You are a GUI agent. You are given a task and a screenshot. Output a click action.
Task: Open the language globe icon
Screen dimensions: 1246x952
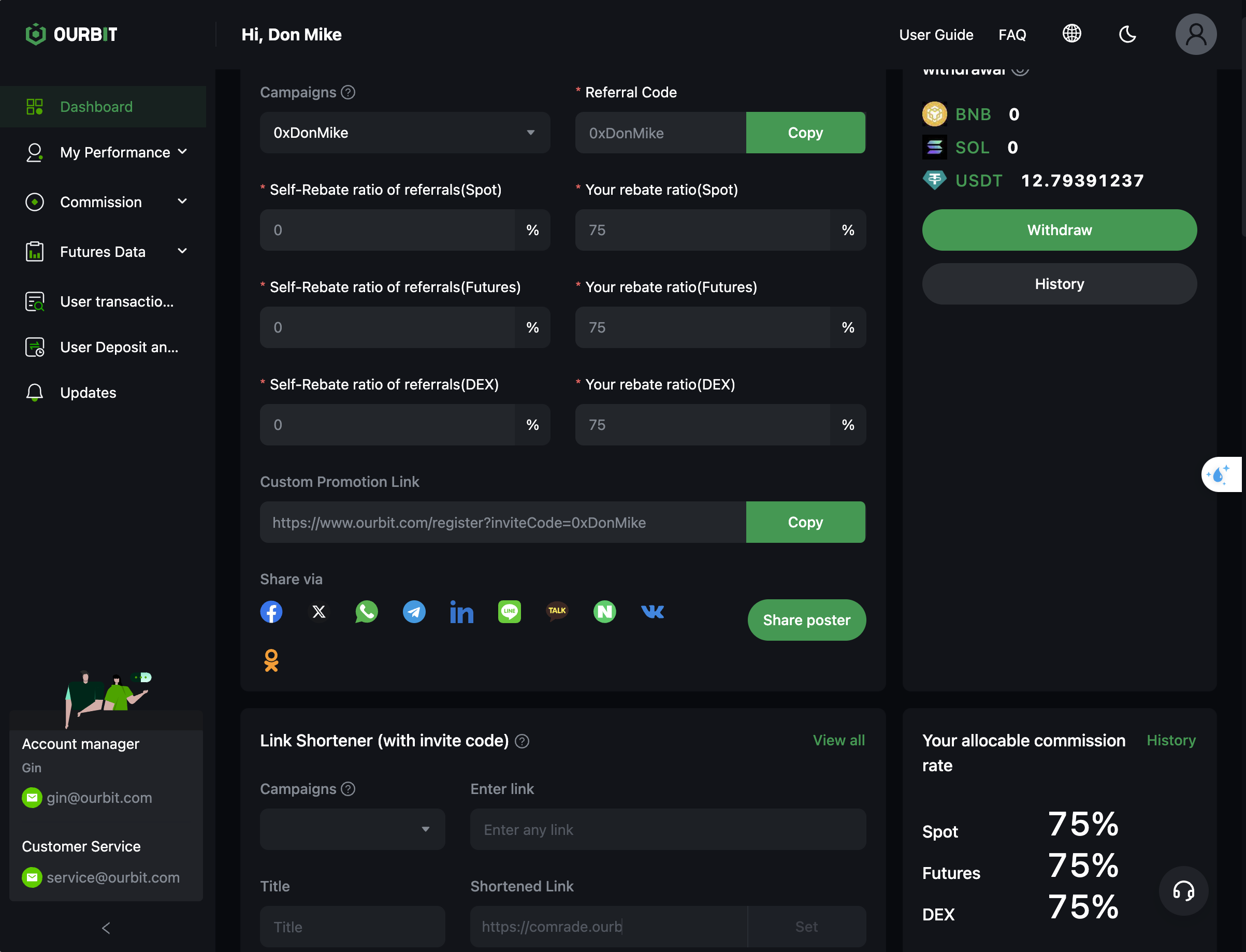pyautogui.click(x=1071, y=34)
